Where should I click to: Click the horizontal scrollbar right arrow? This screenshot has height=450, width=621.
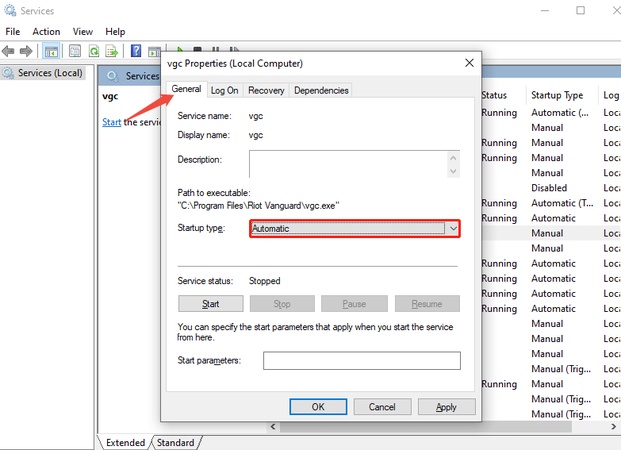tap(613, 427)
